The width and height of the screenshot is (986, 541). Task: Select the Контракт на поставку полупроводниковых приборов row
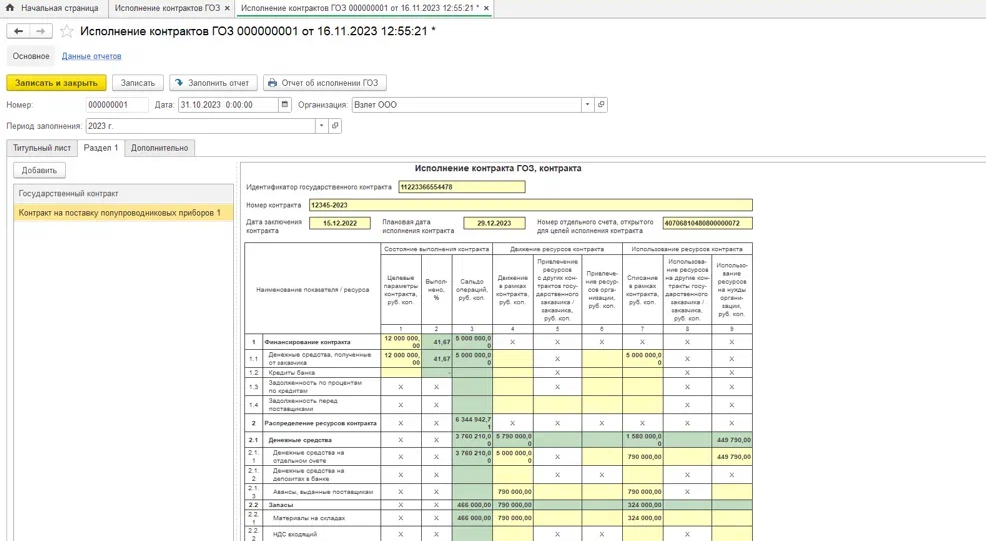(x=120, y=213)
